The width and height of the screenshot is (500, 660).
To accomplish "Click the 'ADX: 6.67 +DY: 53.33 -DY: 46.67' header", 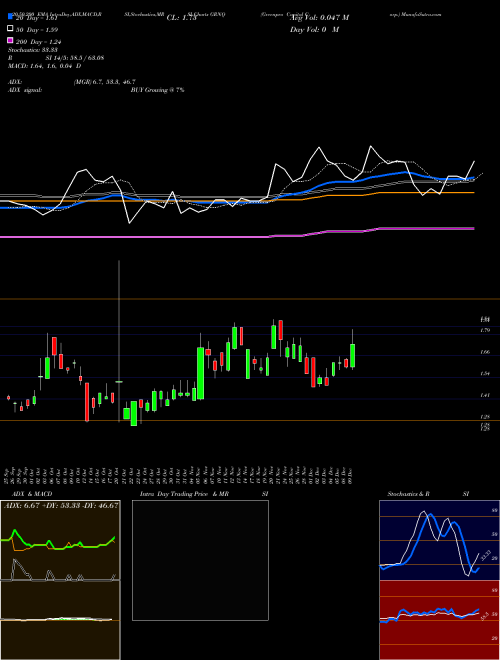I will pos(61,505).
